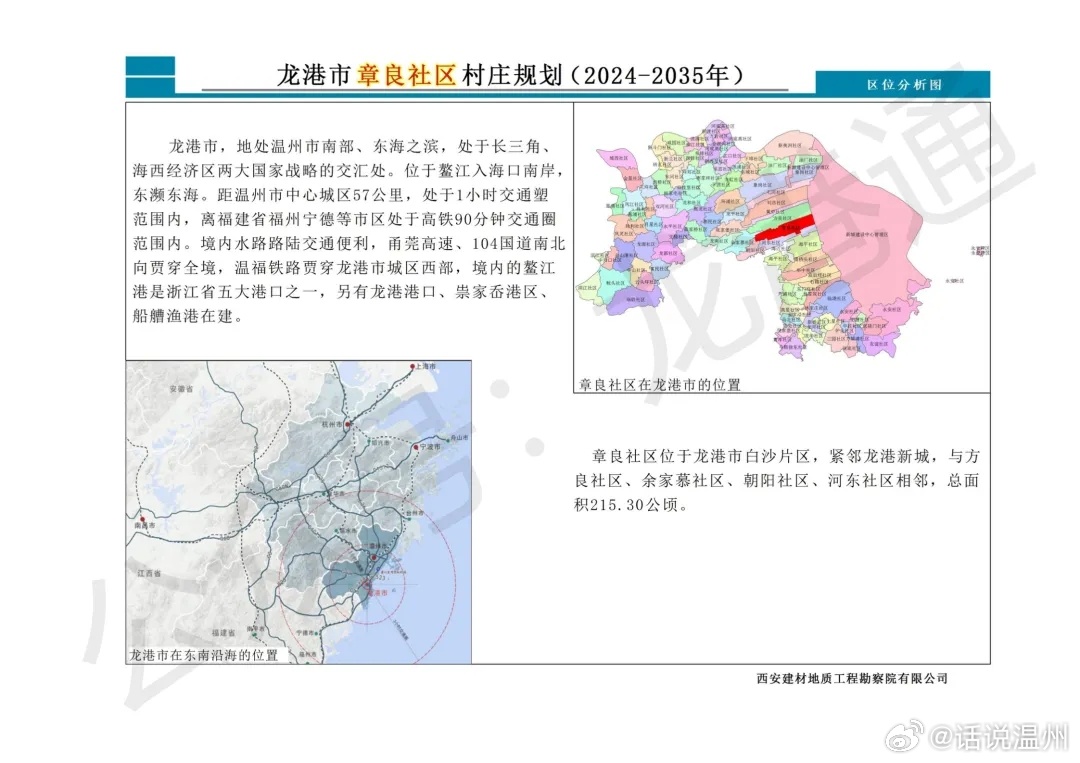Click the '台州市' label on the regional map

coord(415,513)
